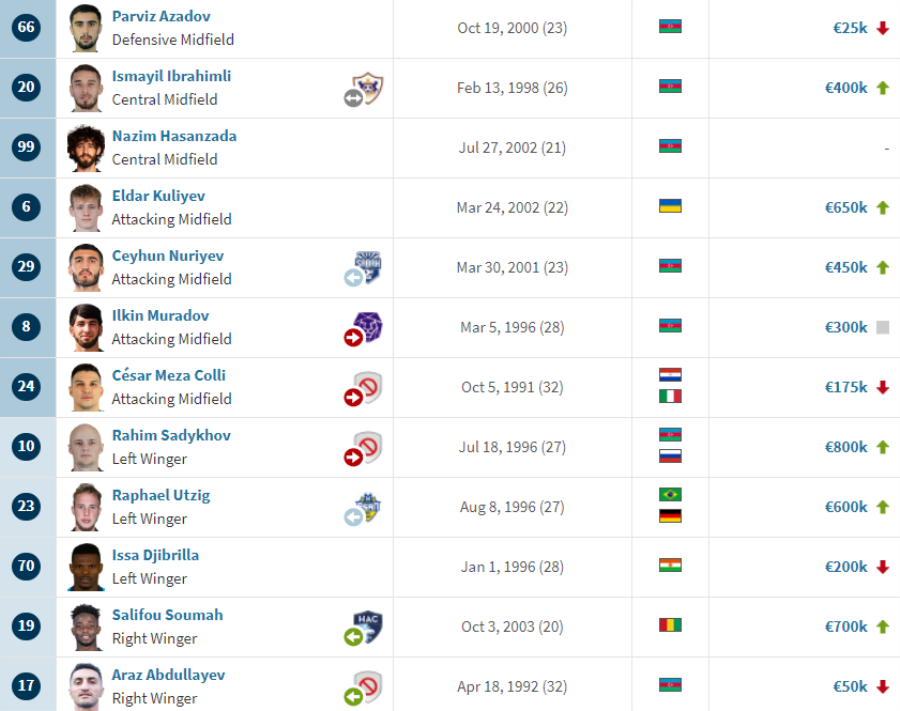Click Ceyhun Nuriyev's club crest loan icon
Viewport: 900px width, 711px height.
tap(364, 269)
